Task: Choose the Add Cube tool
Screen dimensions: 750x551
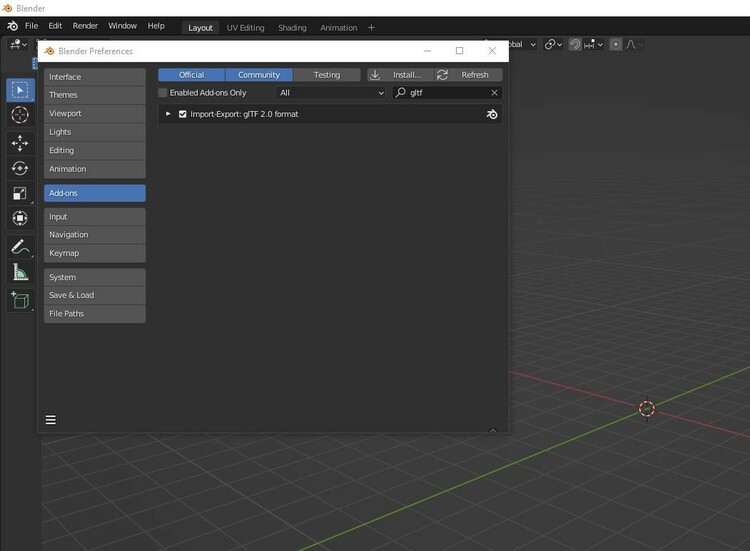Action: point(20,299)
